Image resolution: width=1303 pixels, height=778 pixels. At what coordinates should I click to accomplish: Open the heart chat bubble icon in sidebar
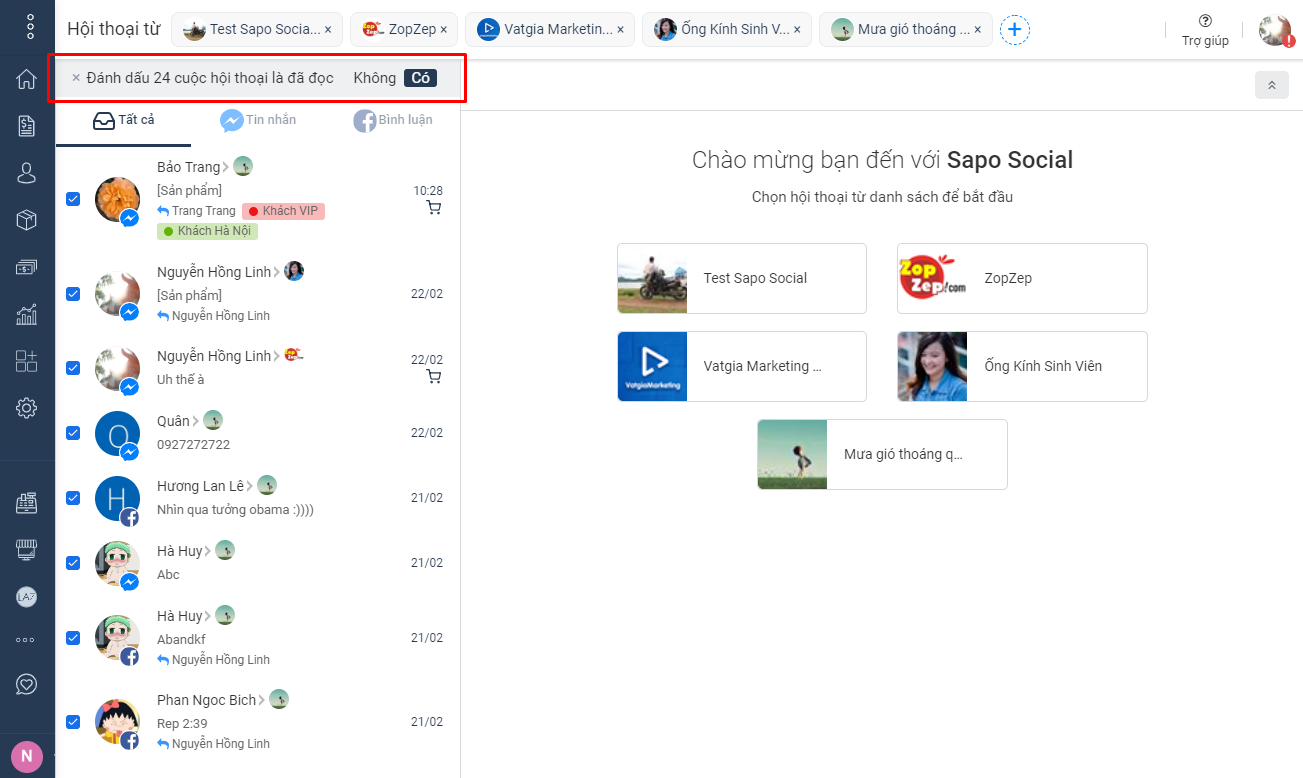point(27,685)
